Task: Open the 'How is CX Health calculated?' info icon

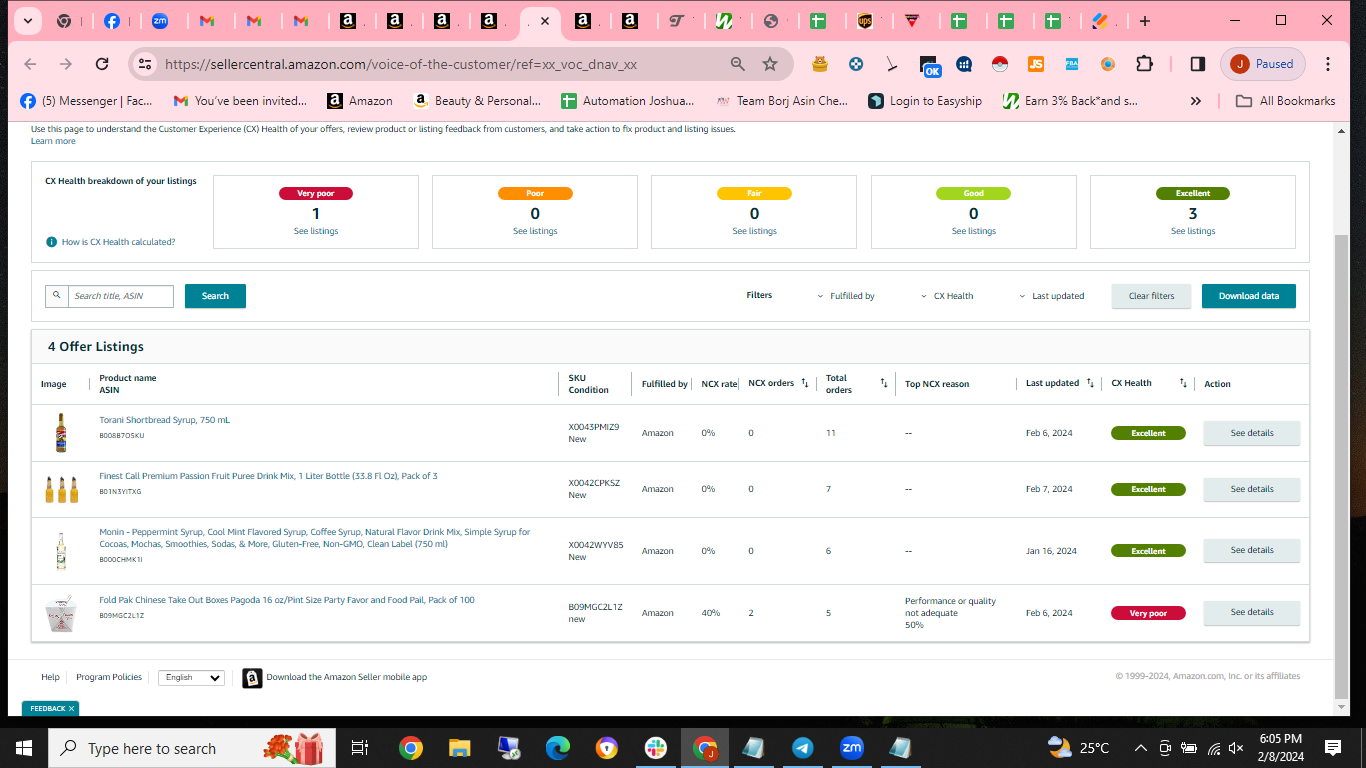Action: (51, 242)
